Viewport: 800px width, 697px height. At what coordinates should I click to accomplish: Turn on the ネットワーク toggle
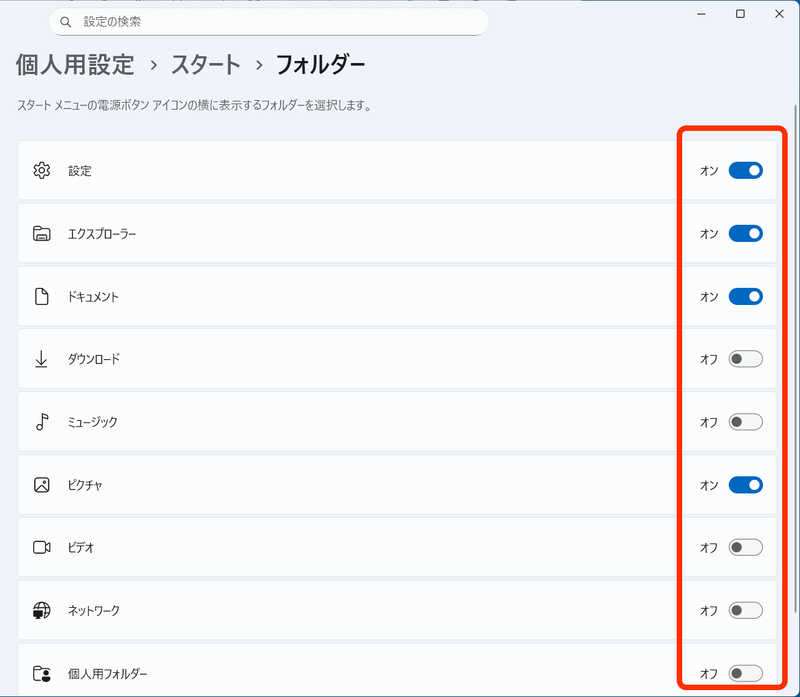pos(748,610)
